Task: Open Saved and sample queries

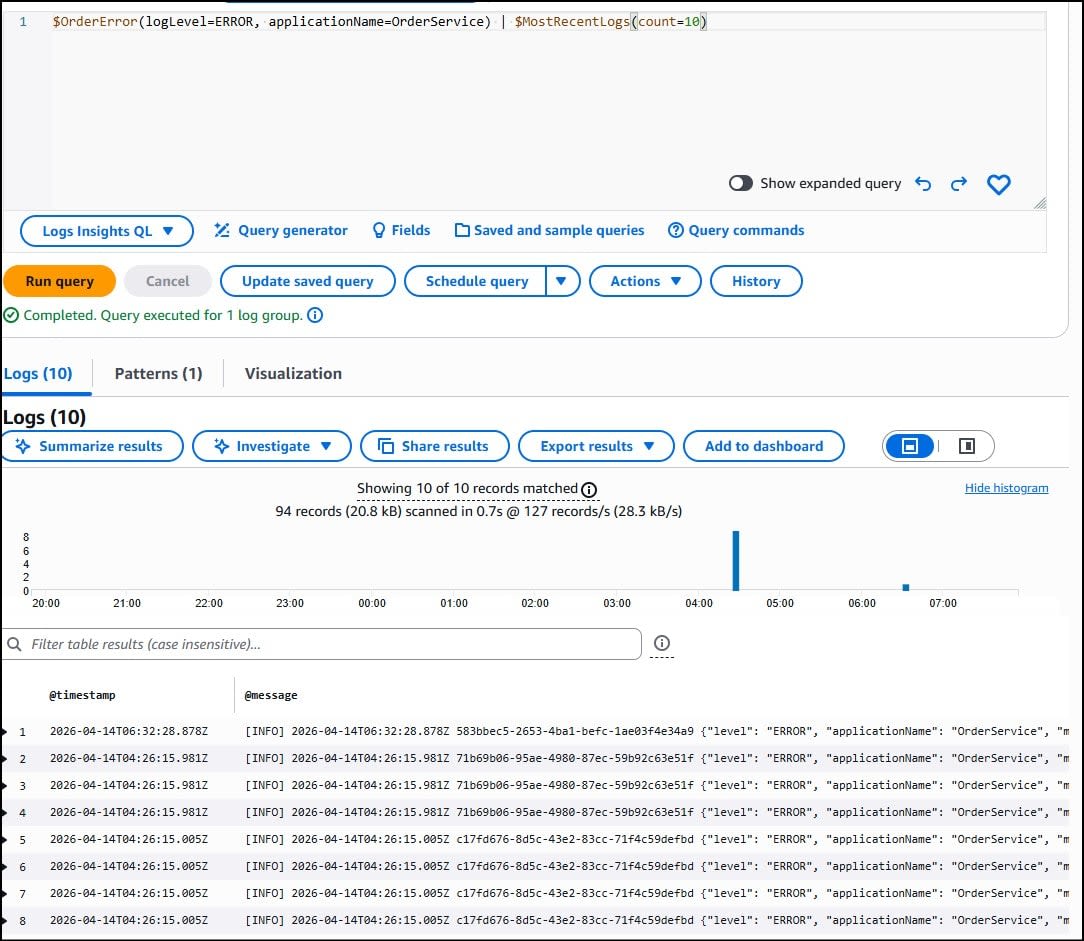Action: [x=549, y=230]
